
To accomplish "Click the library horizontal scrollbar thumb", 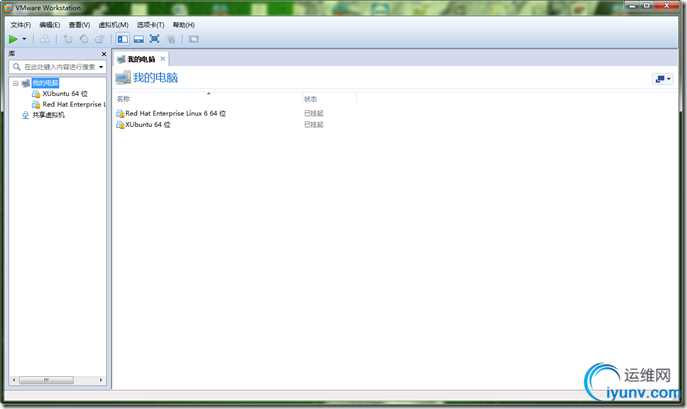I will pyautogui.click(x=46, y=380).
